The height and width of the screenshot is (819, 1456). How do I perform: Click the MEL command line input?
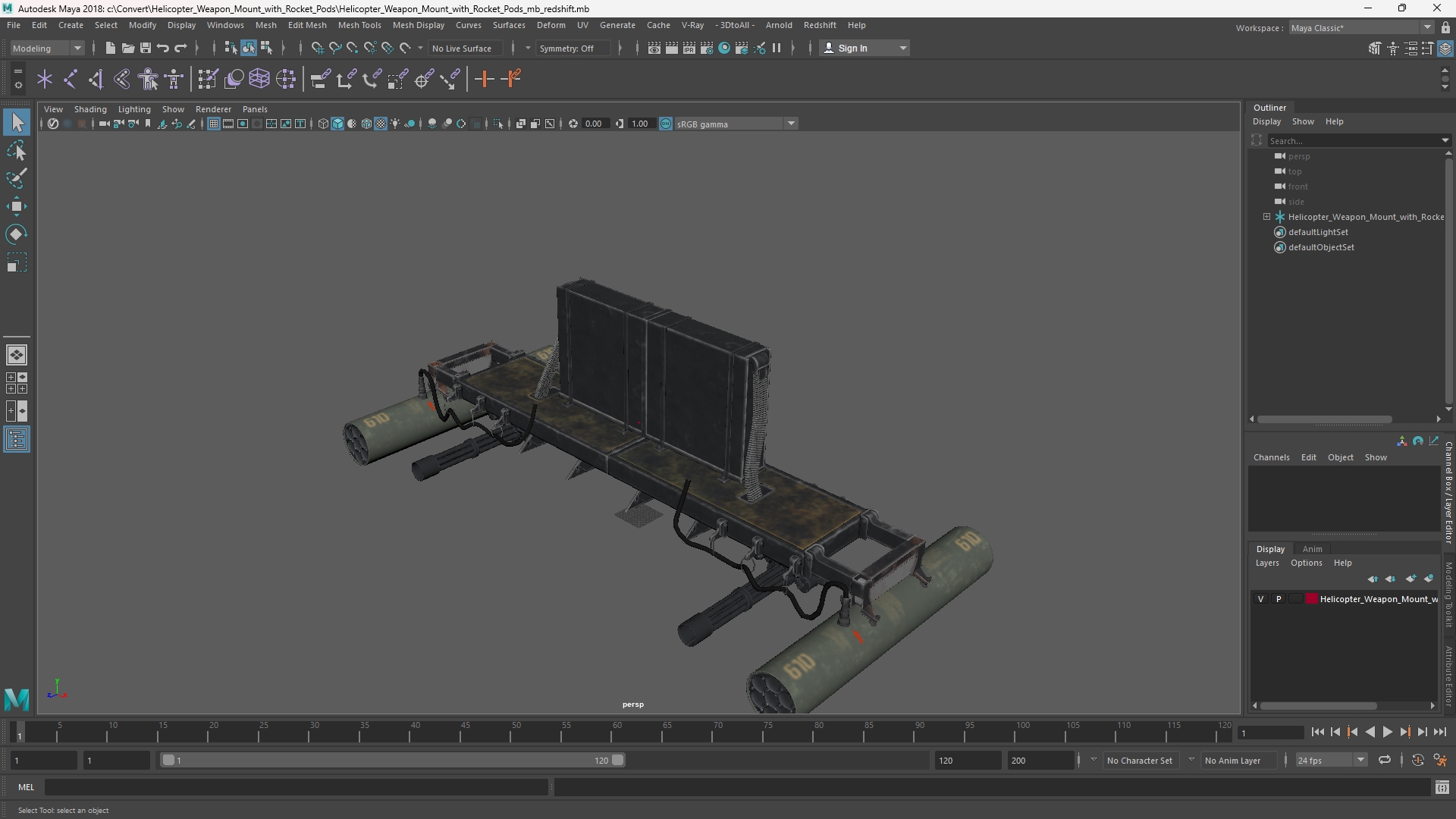coord(296,787)
